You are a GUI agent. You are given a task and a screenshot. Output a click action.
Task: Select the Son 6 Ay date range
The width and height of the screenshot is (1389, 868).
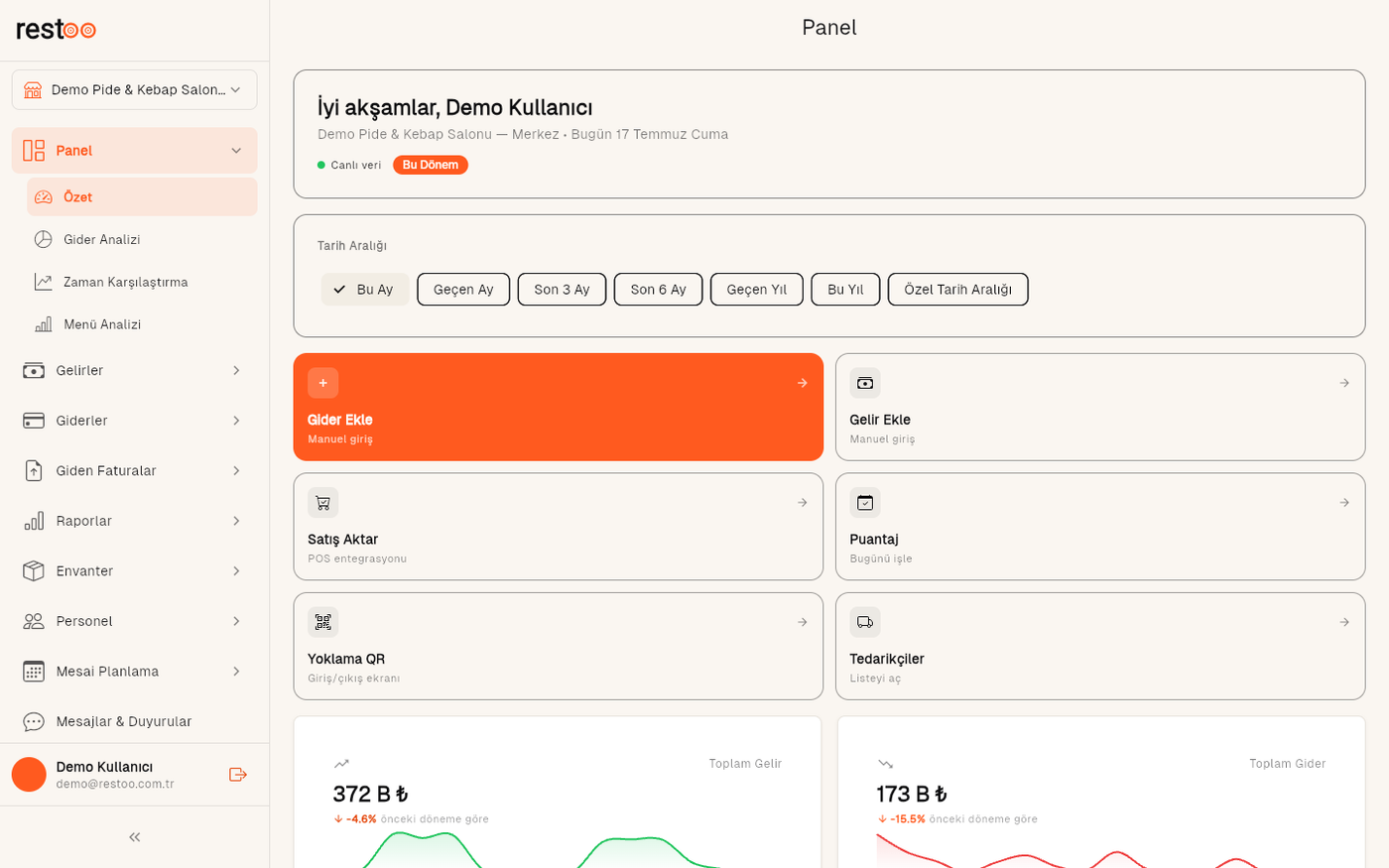(659, 290)
